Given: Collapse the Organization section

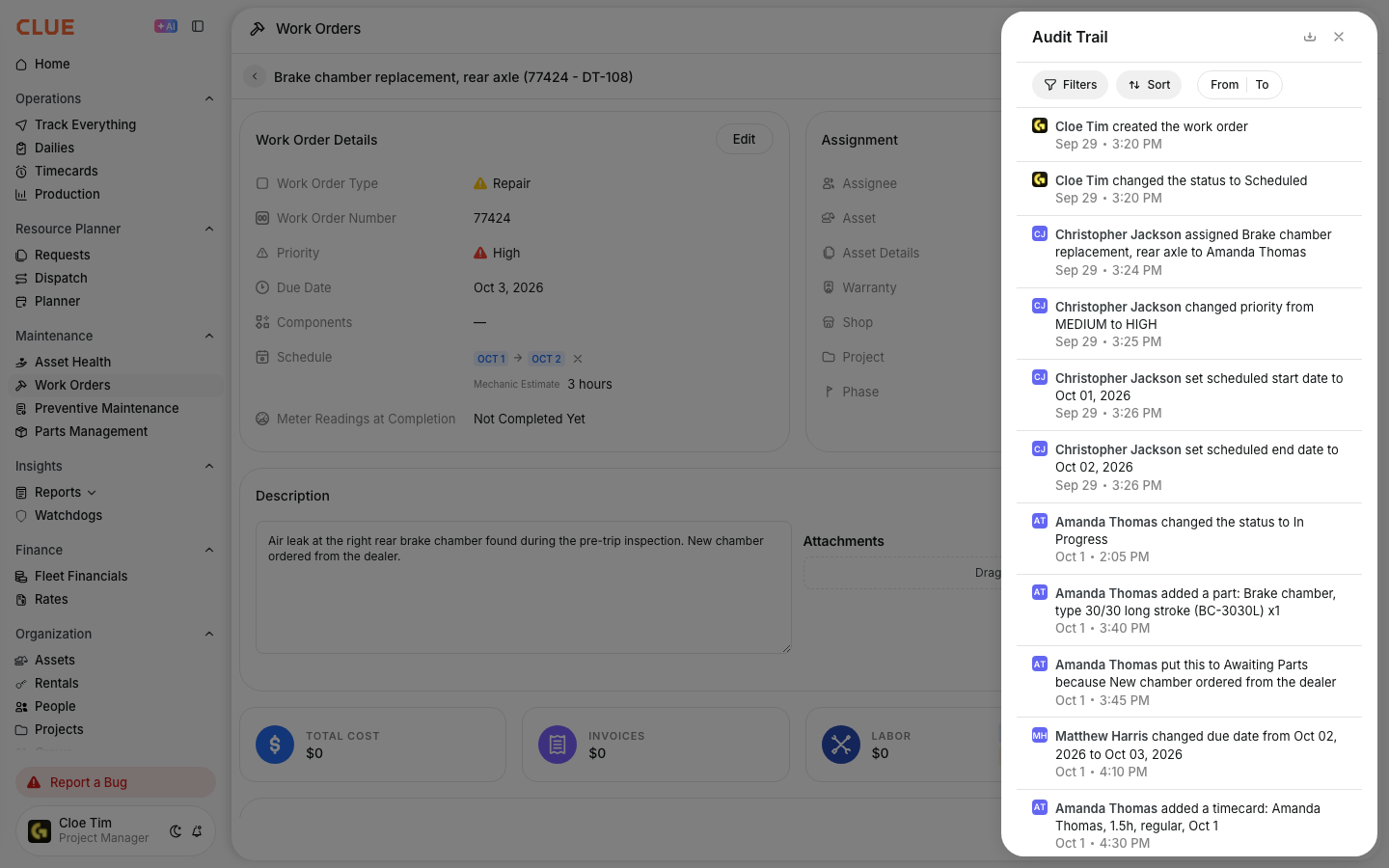Looking at the screenshot, I should (209, 634).
